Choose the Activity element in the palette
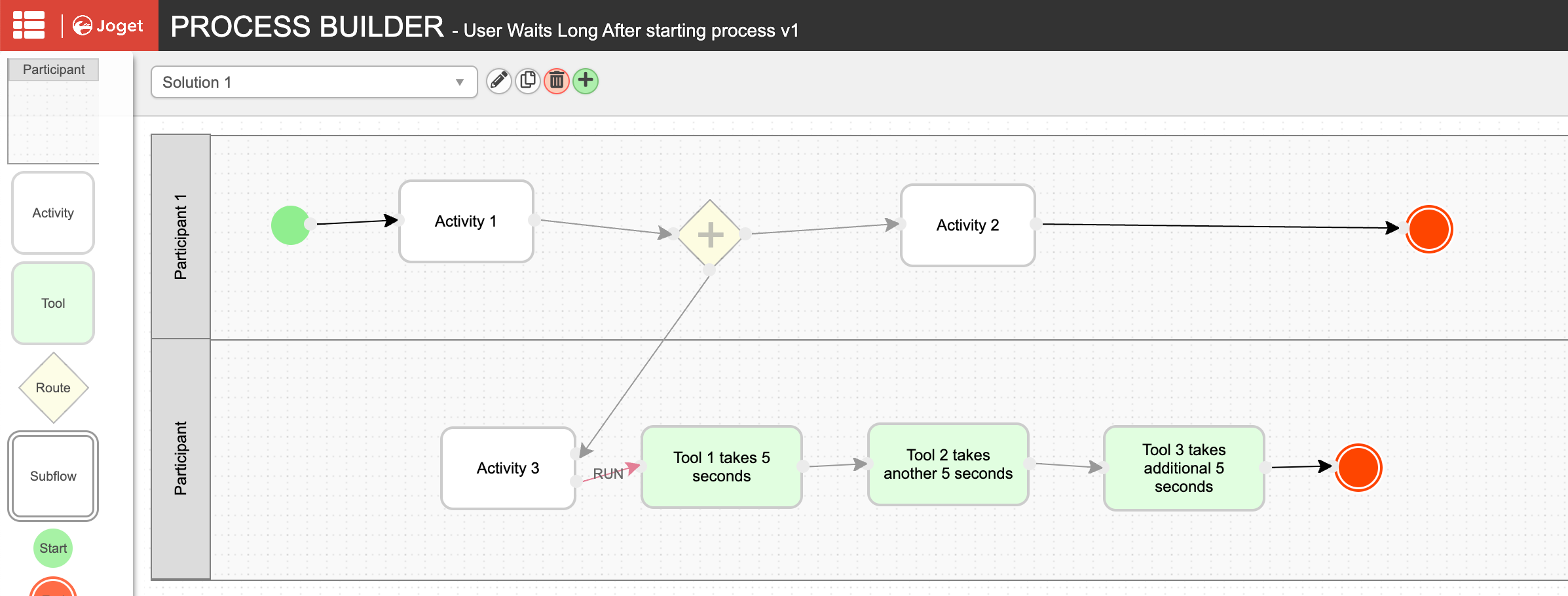This screenshot has width=1568, height=596. click(53, 213)
